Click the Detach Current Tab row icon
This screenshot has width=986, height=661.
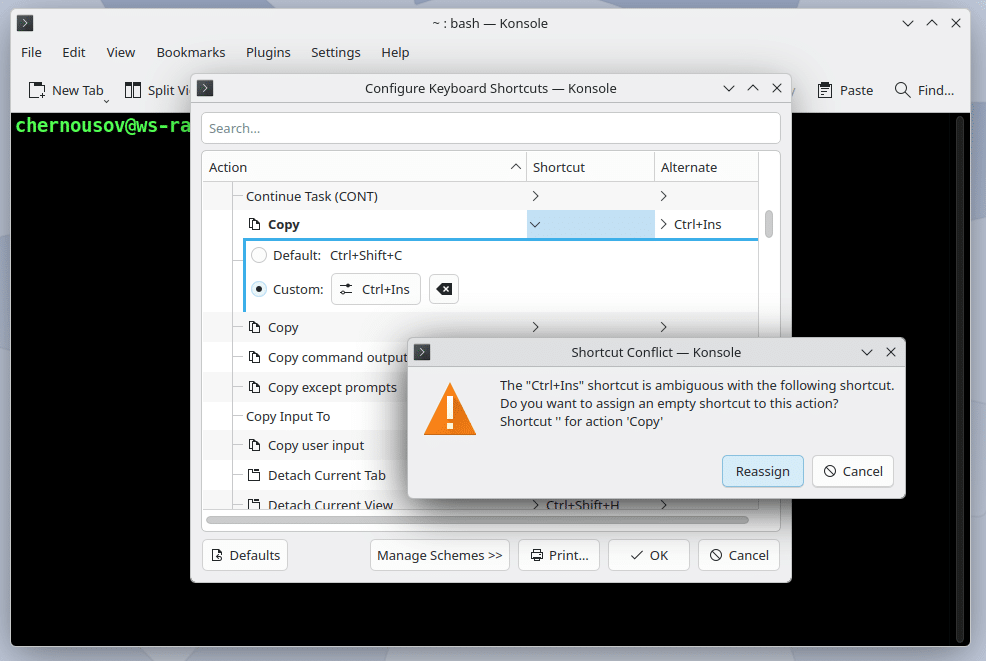click(254, 475)
